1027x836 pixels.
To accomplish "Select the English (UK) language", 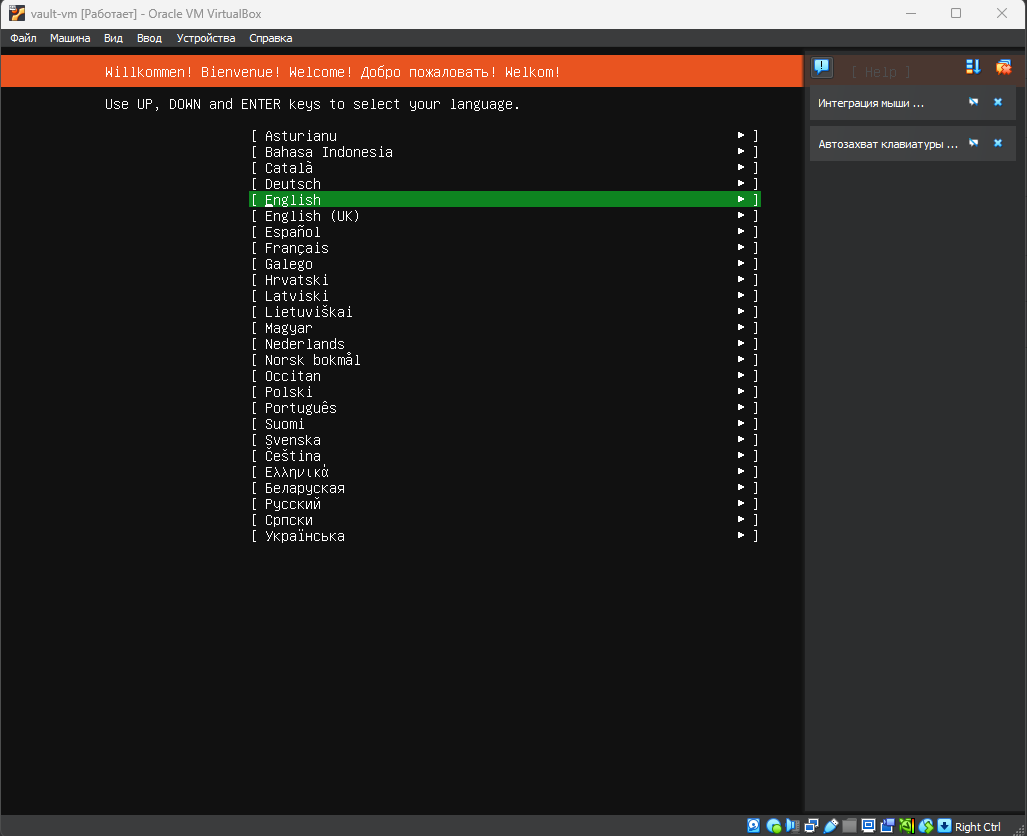I will tap(505, 216).
